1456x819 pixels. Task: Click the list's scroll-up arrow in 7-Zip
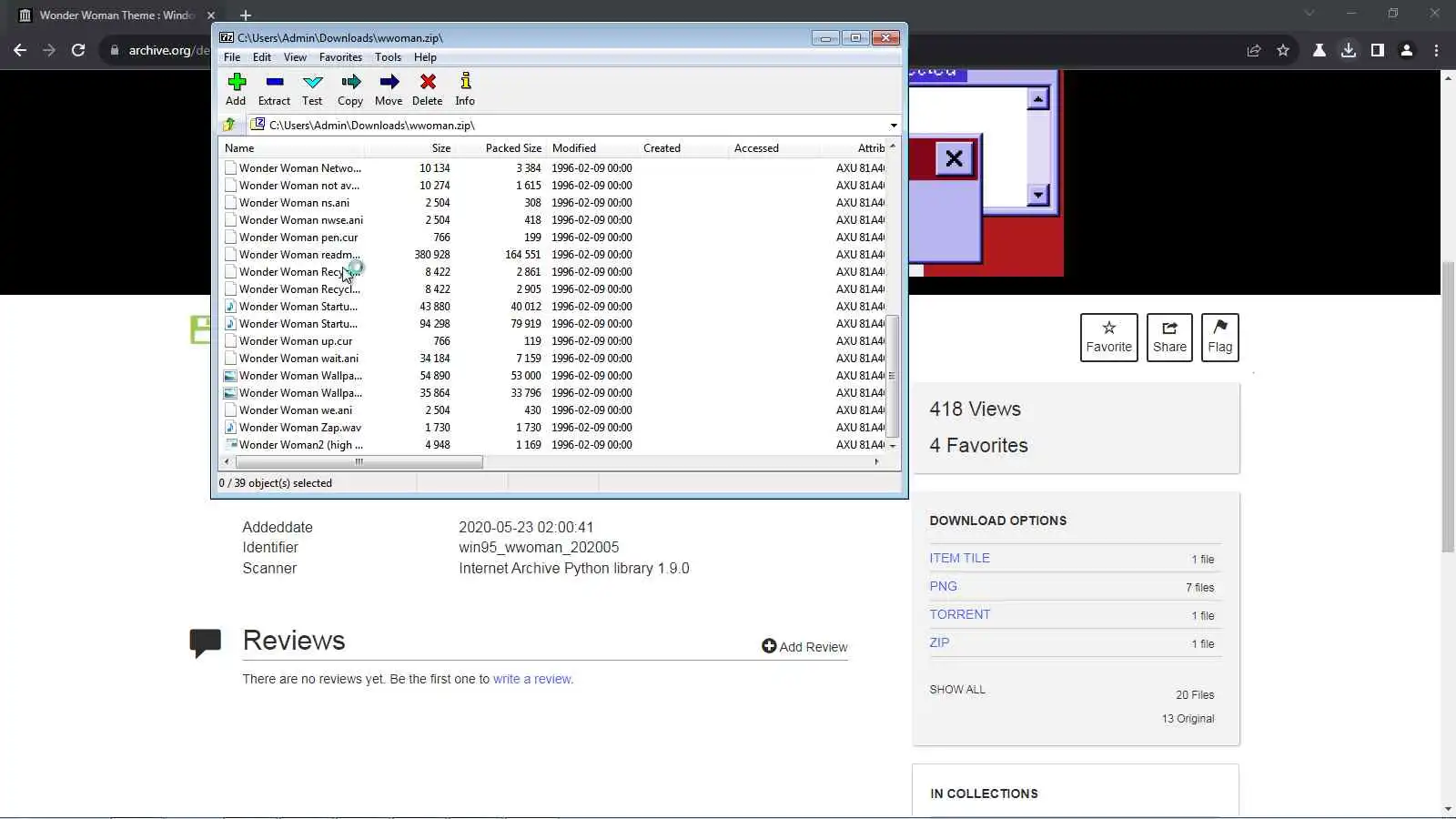893,147
